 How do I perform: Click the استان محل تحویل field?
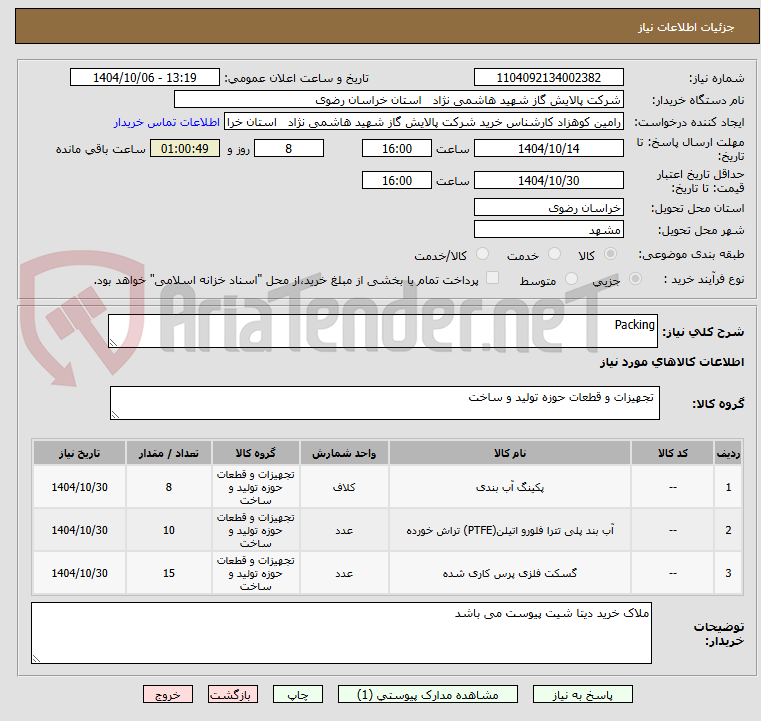click(548, 207)
